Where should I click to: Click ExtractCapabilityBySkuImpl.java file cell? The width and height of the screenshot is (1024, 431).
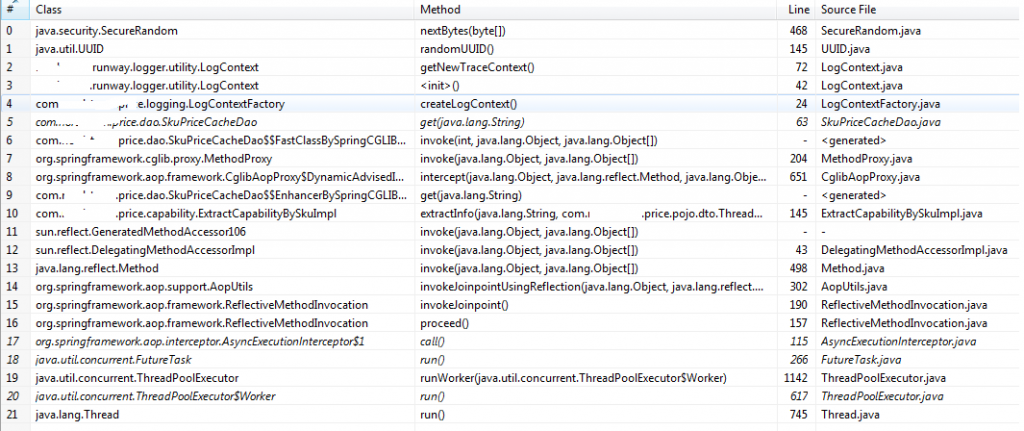904,214
